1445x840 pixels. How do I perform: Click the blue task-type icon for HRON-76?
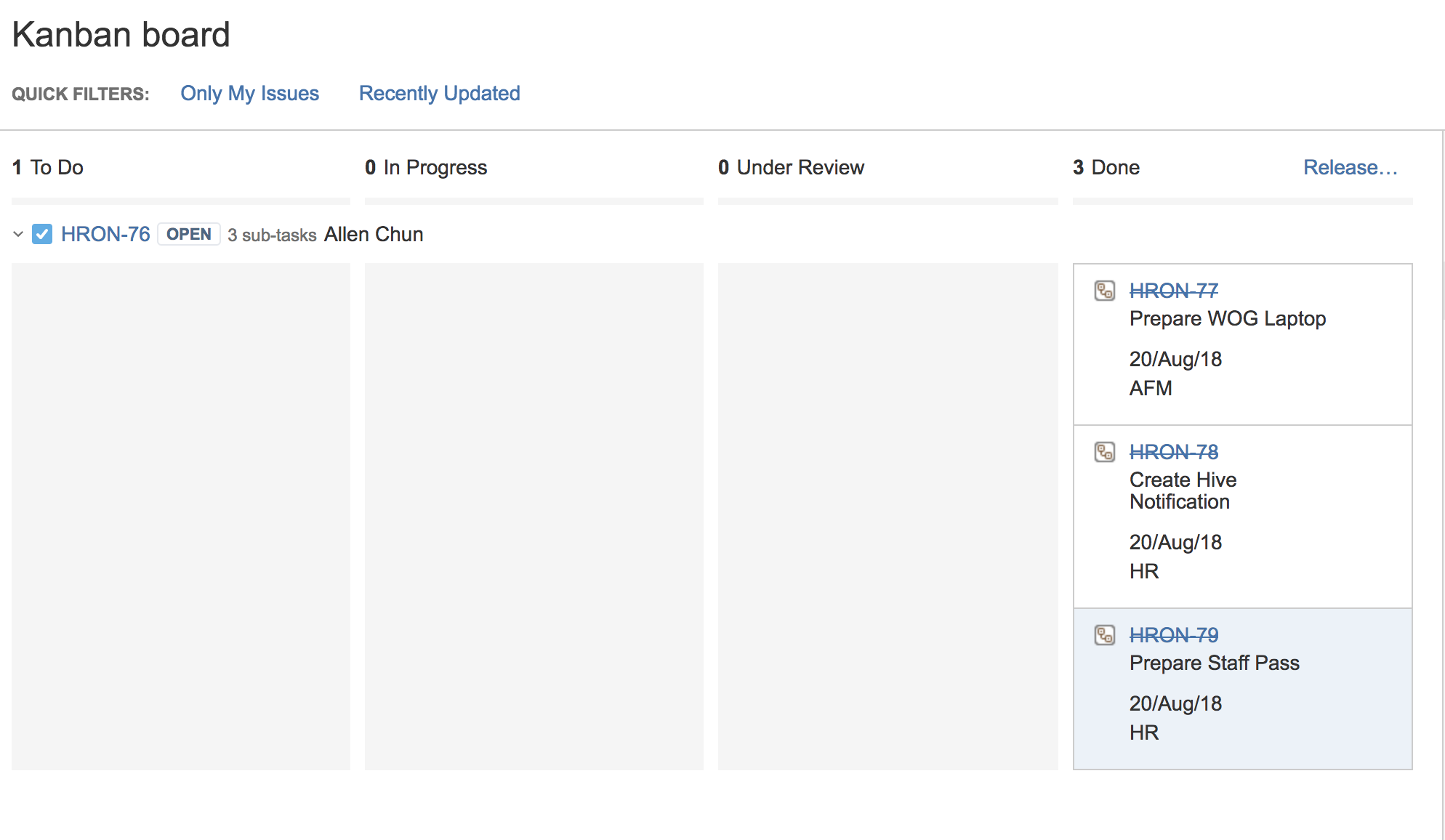42,234
